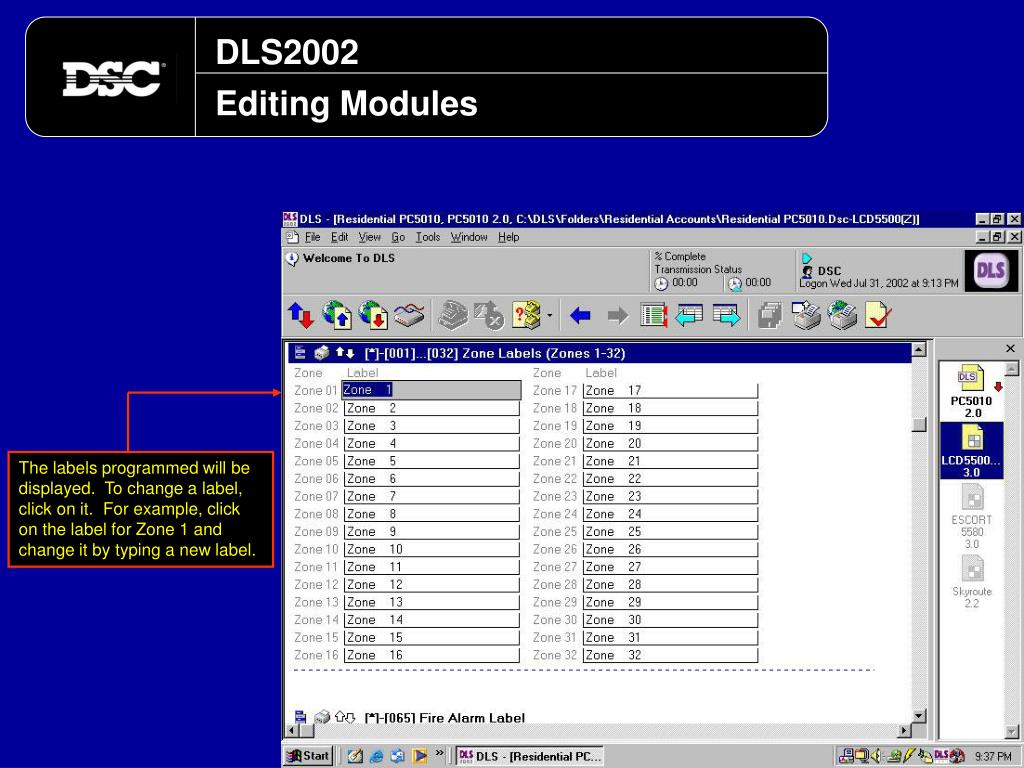
Task: Click the Zone Labels (Zones 1-32) section header
Action: pyautogui.click(x=599, y=353)
